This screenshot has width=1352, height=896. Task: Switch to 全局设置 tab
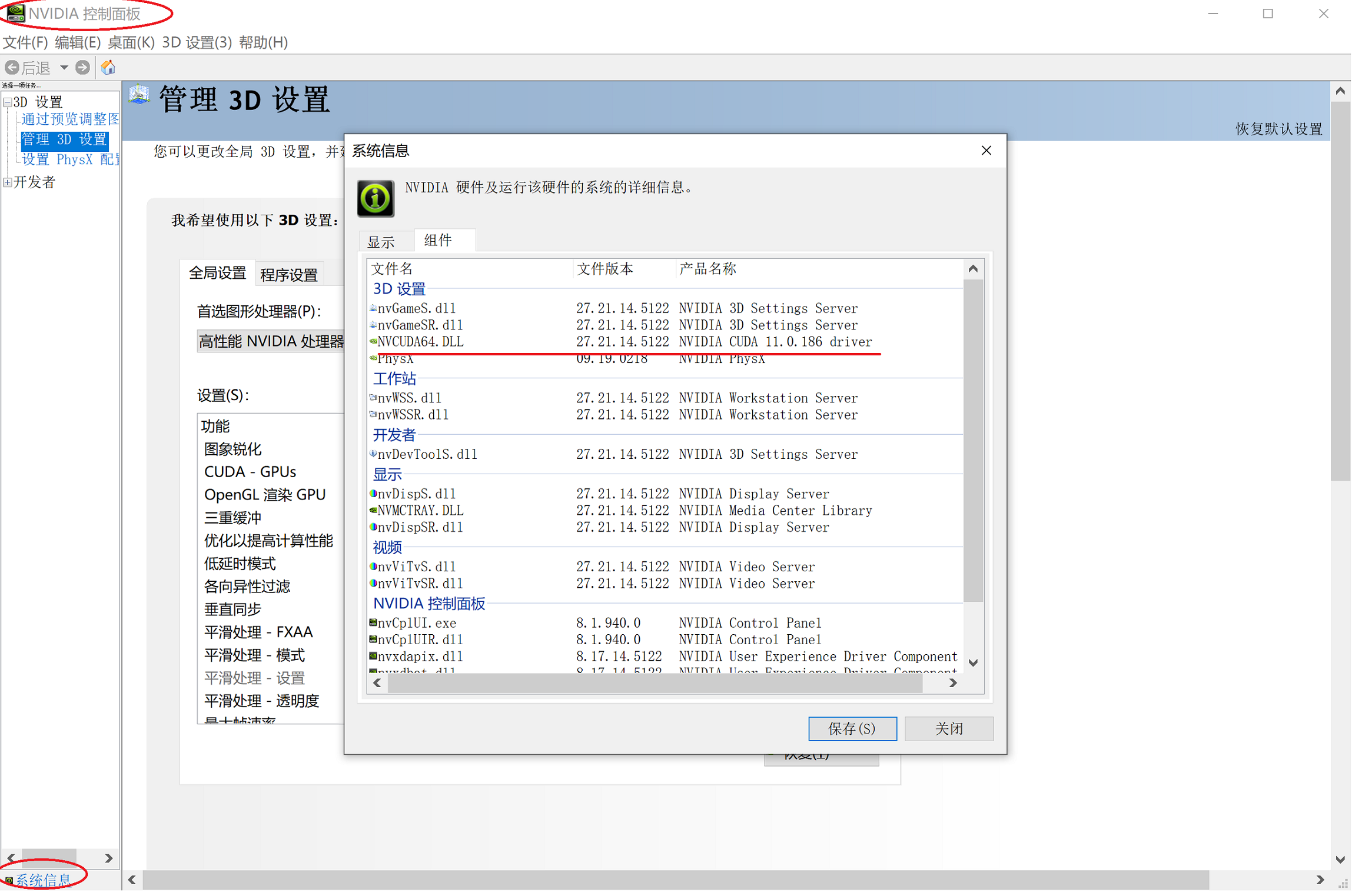click(x=217, y=273)
